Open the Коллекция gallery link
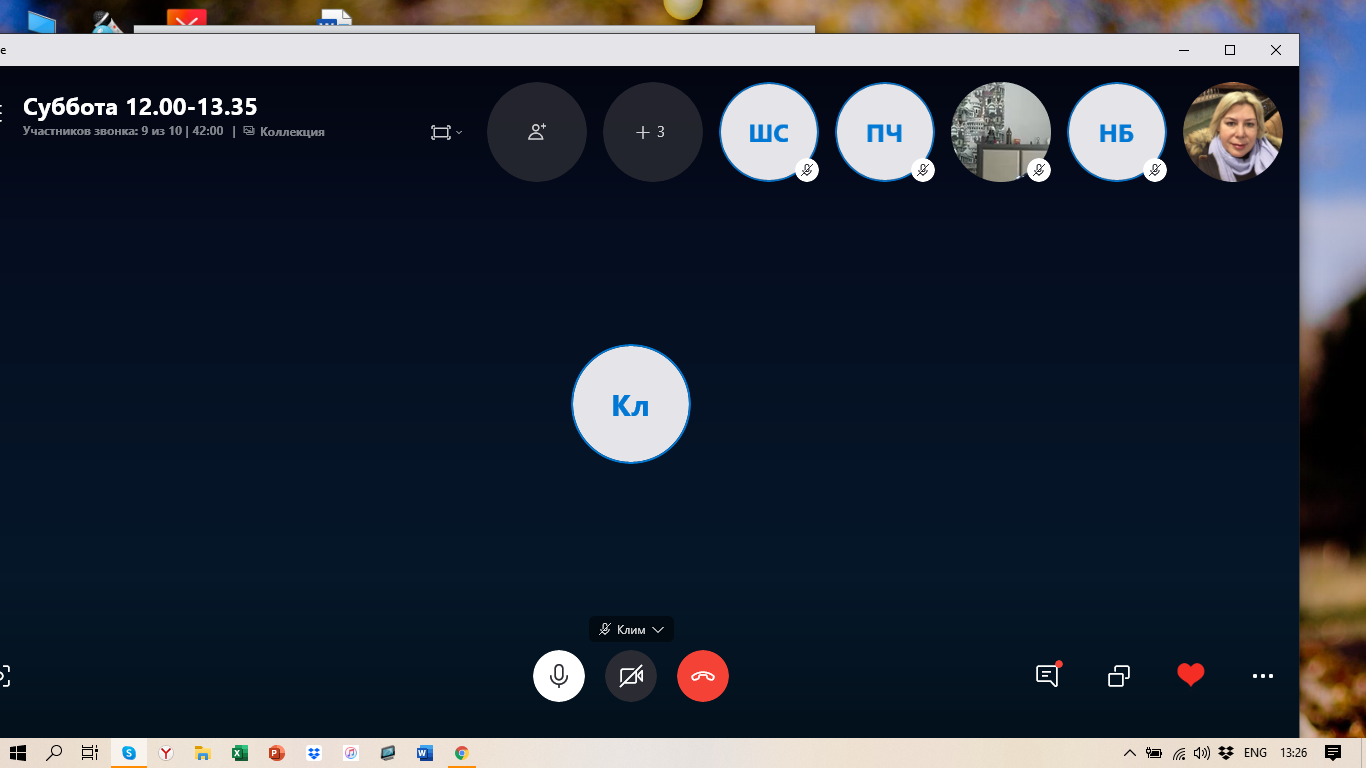1366x768 pixels. pos(291,131)
